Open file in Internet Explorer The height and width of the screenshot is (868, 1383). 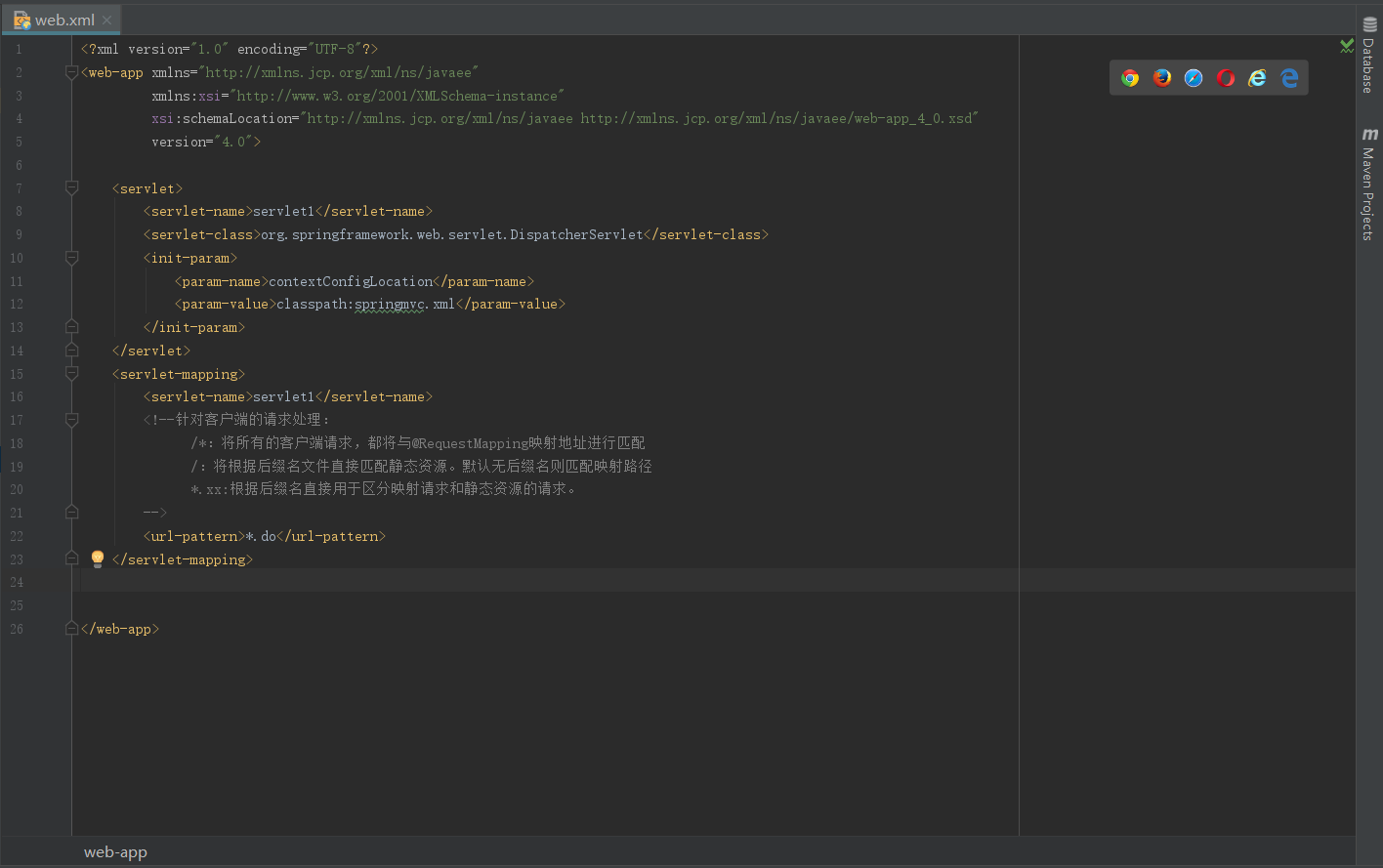(1257, 78)
